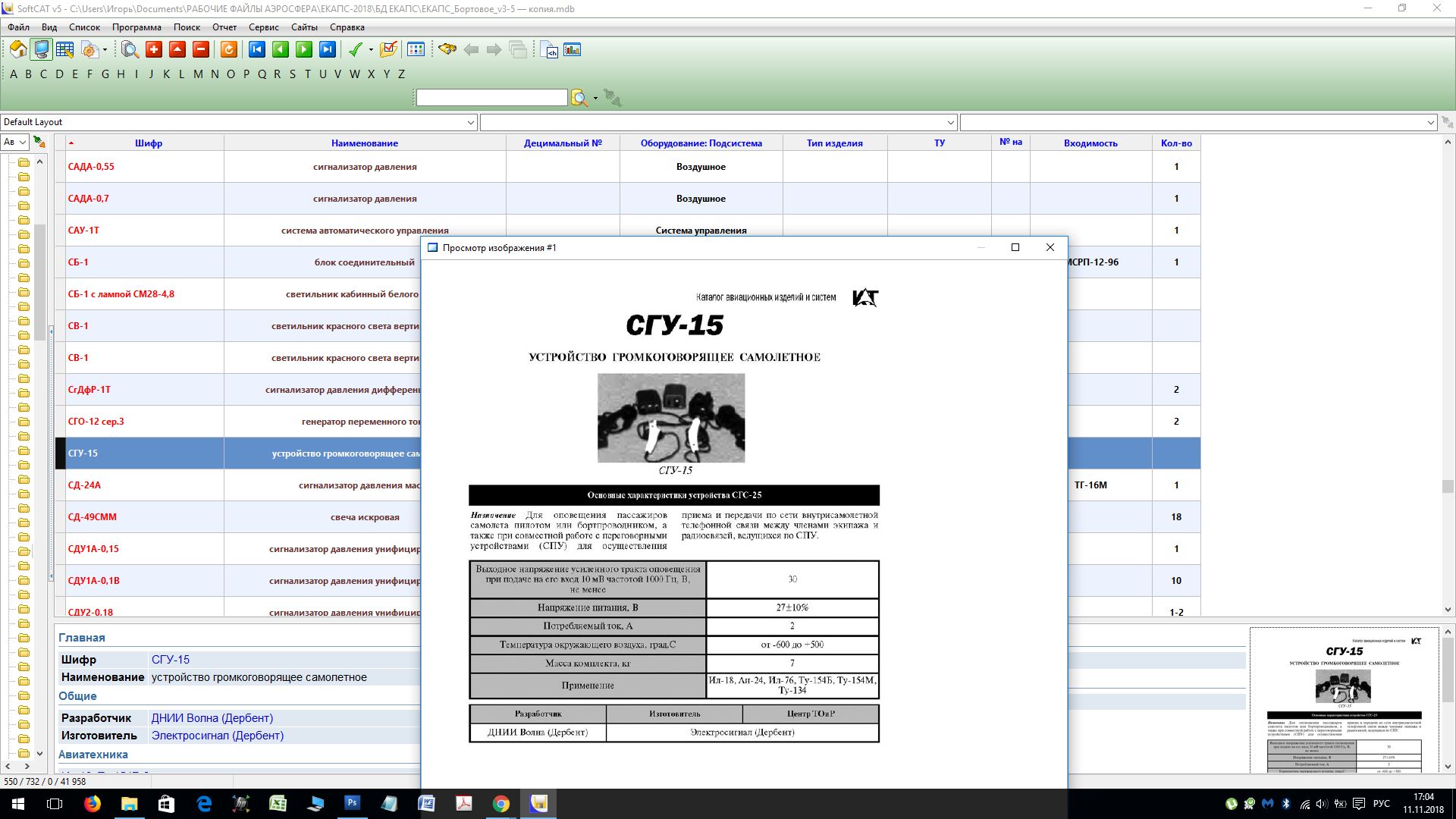Viewport: 1456px width, 819px height.
Task: Expand the Aв dropdown in the left panel
Action: (x=23, y=142)
